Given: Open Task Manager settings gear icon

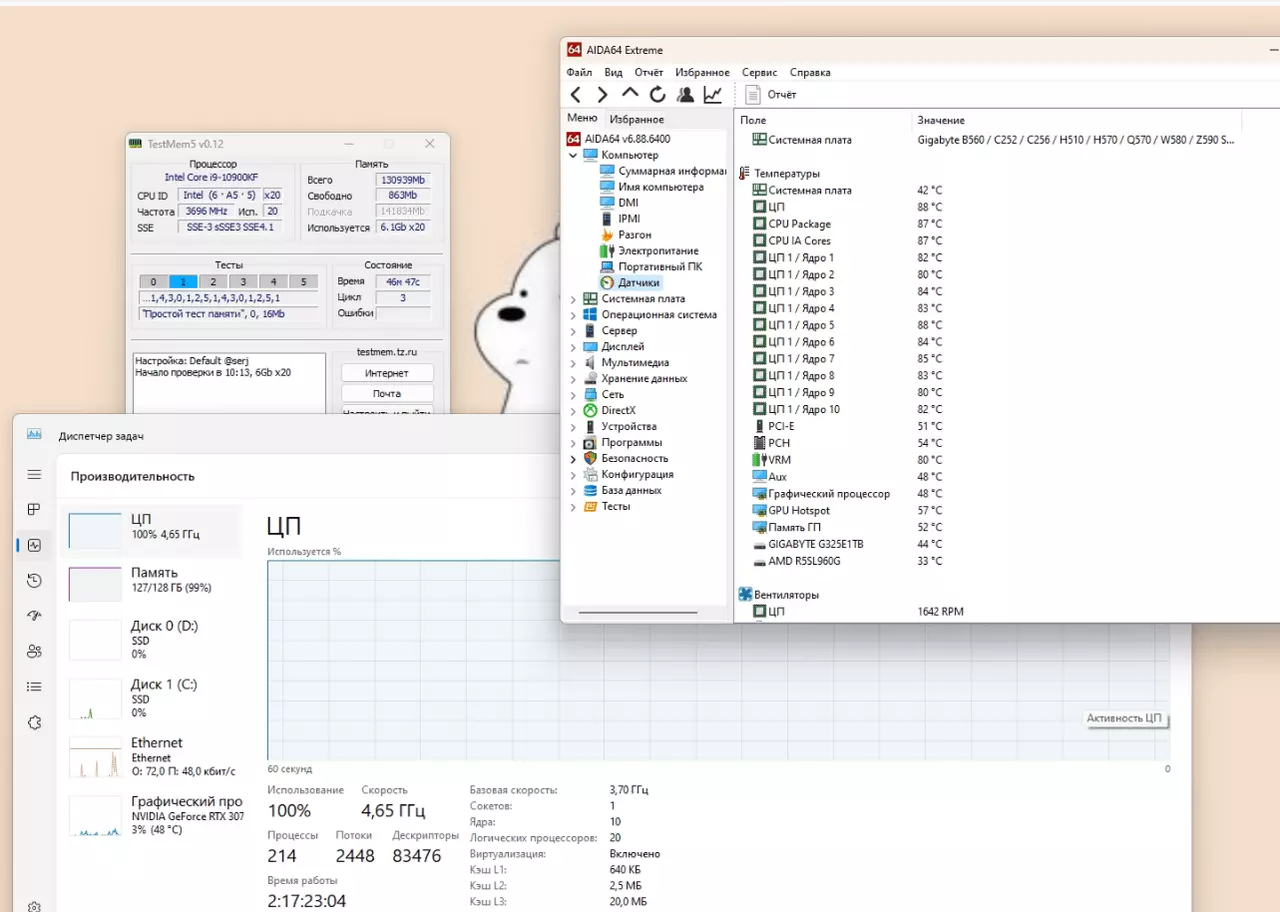Looking at the screenshot, I should pyautogui.click(x=34, y=907).
